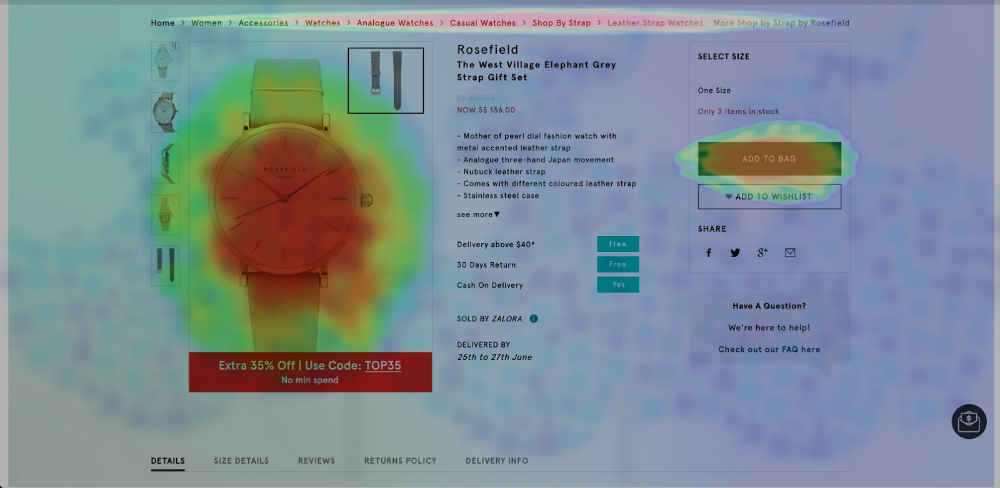Switch to the Size Details tab
1000x488 pixels.
point(241,461)
